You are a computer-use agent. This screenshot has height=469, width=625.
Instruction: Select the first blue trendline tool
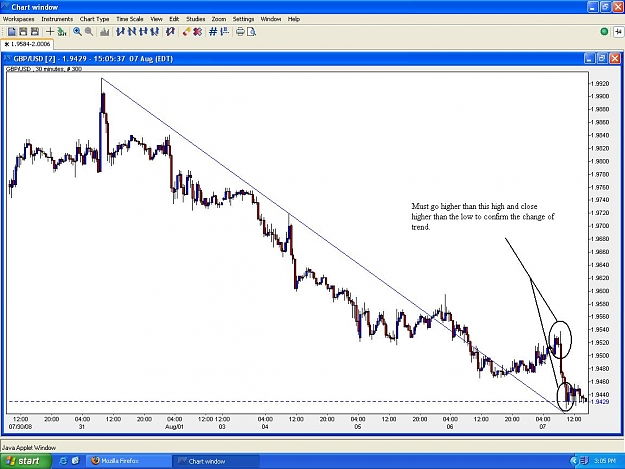(120, 32)
